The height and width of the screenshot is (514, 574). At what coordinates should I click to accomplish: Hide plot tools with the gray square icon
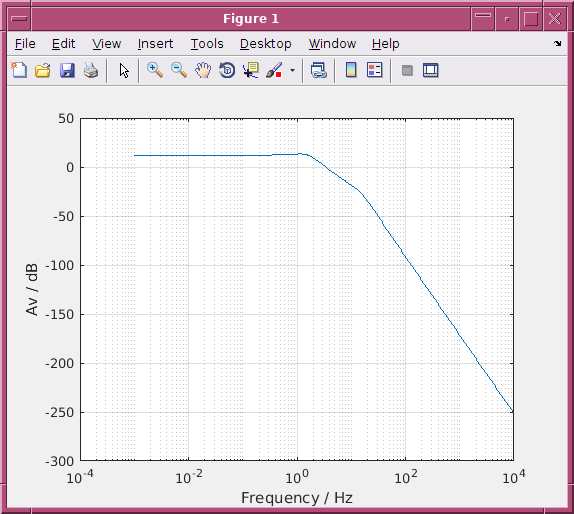click(x=407, y=70)
